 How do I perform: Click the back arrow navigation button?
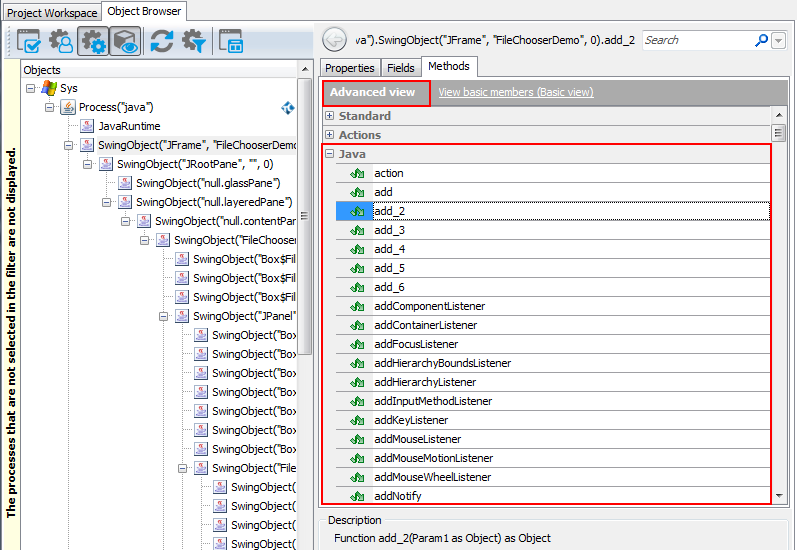coord(335,40)
